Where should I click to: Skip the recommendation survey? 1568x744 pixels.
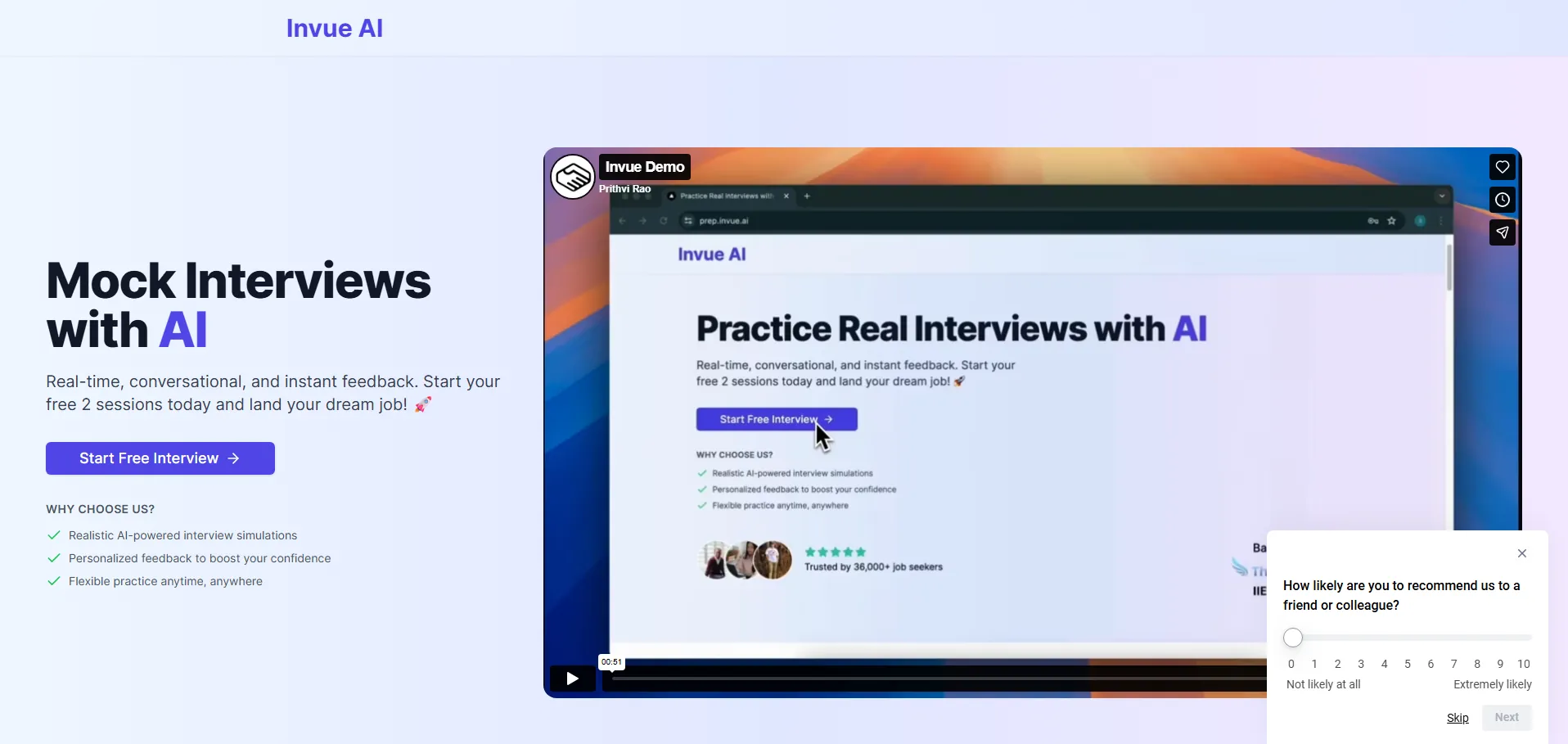click(1458, 718)
